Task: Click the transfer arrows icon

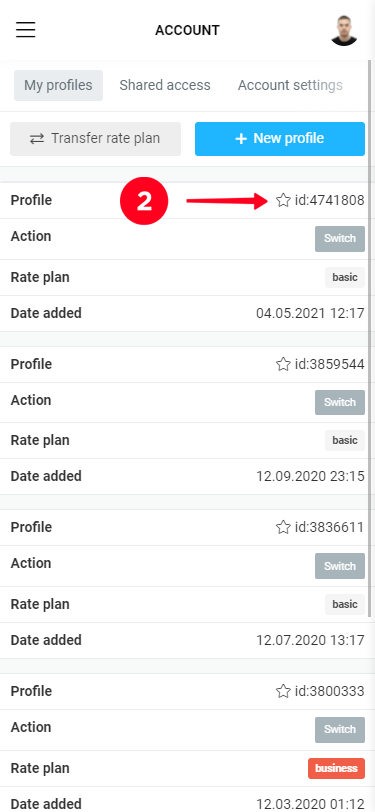Action: 37,139
